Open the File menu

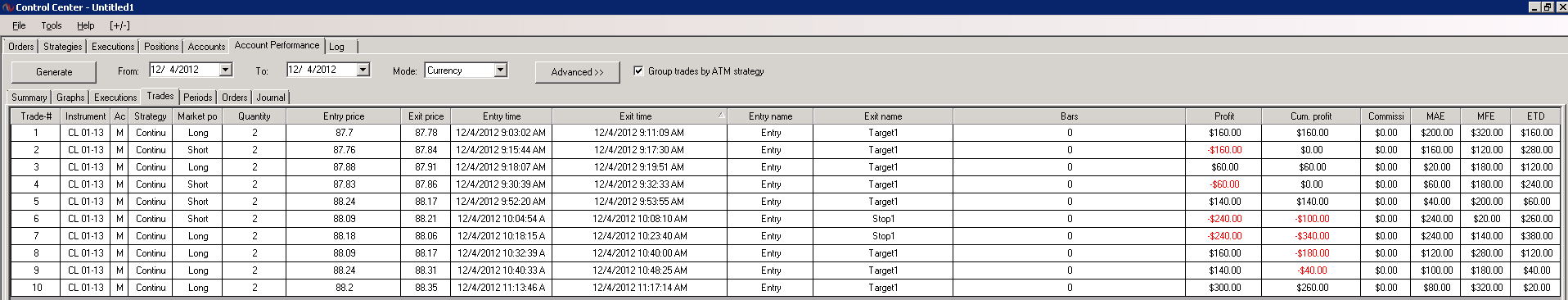click(19, 25)
